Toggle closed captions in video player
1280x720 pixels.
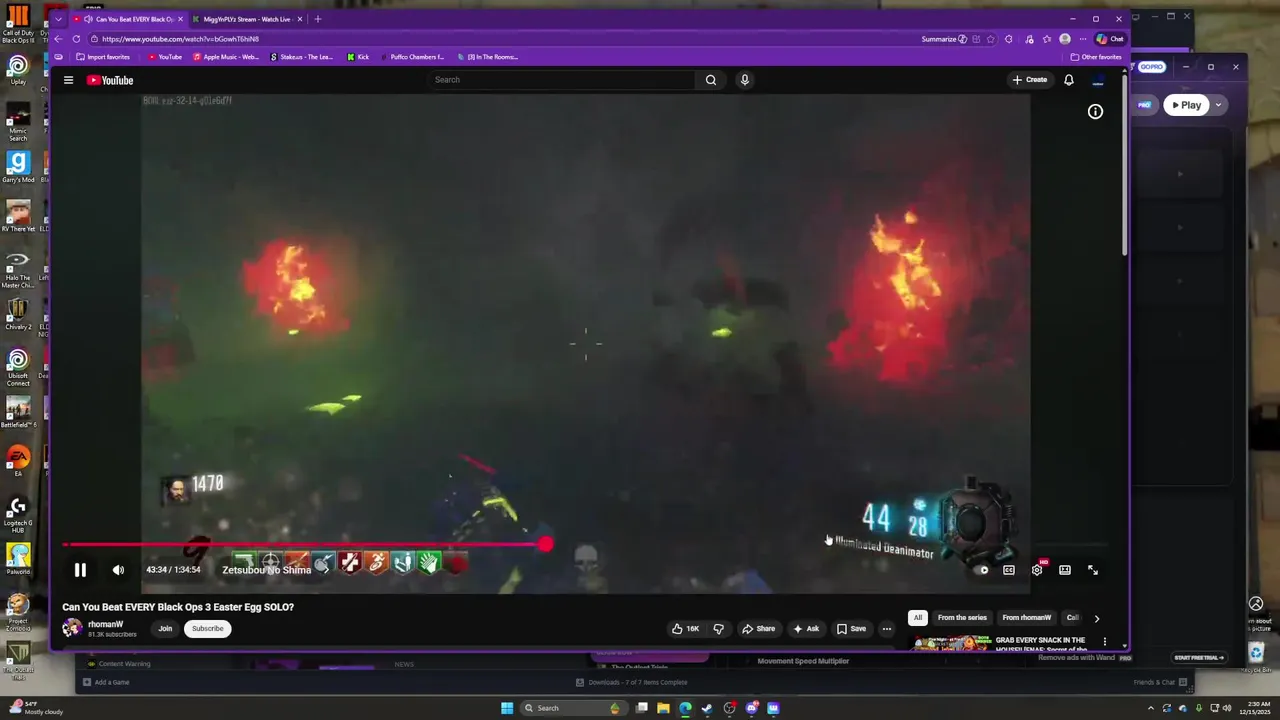click(x=1009, y=570)
